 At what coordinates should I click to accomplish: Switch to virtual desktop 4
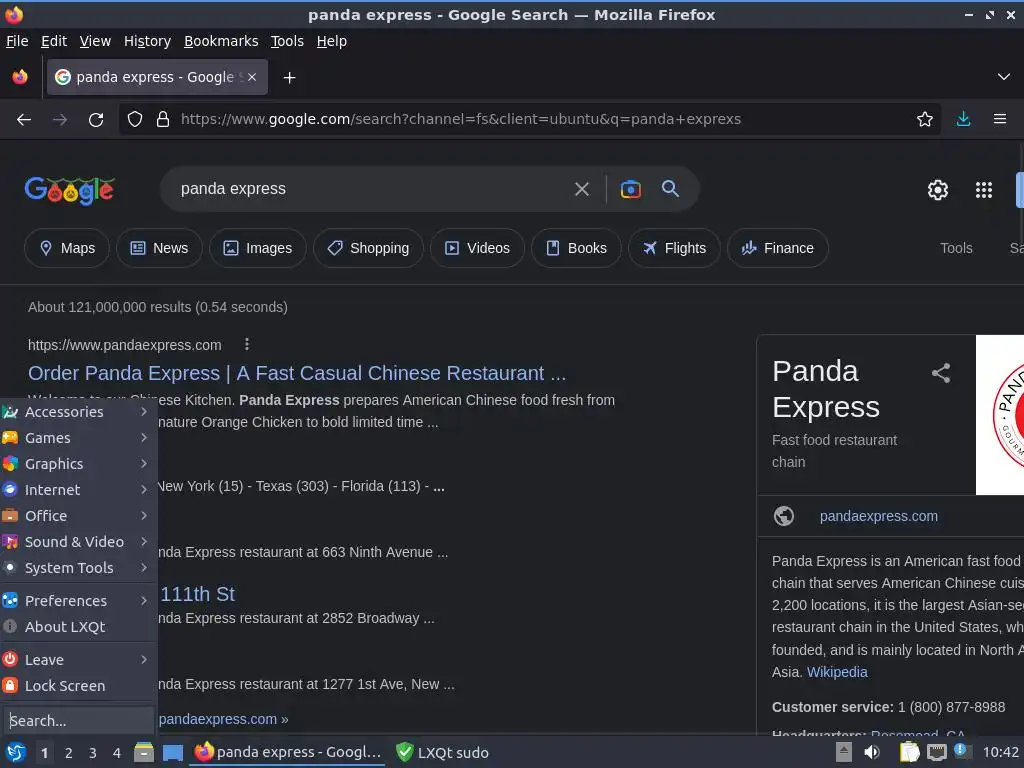pos(117,753)
